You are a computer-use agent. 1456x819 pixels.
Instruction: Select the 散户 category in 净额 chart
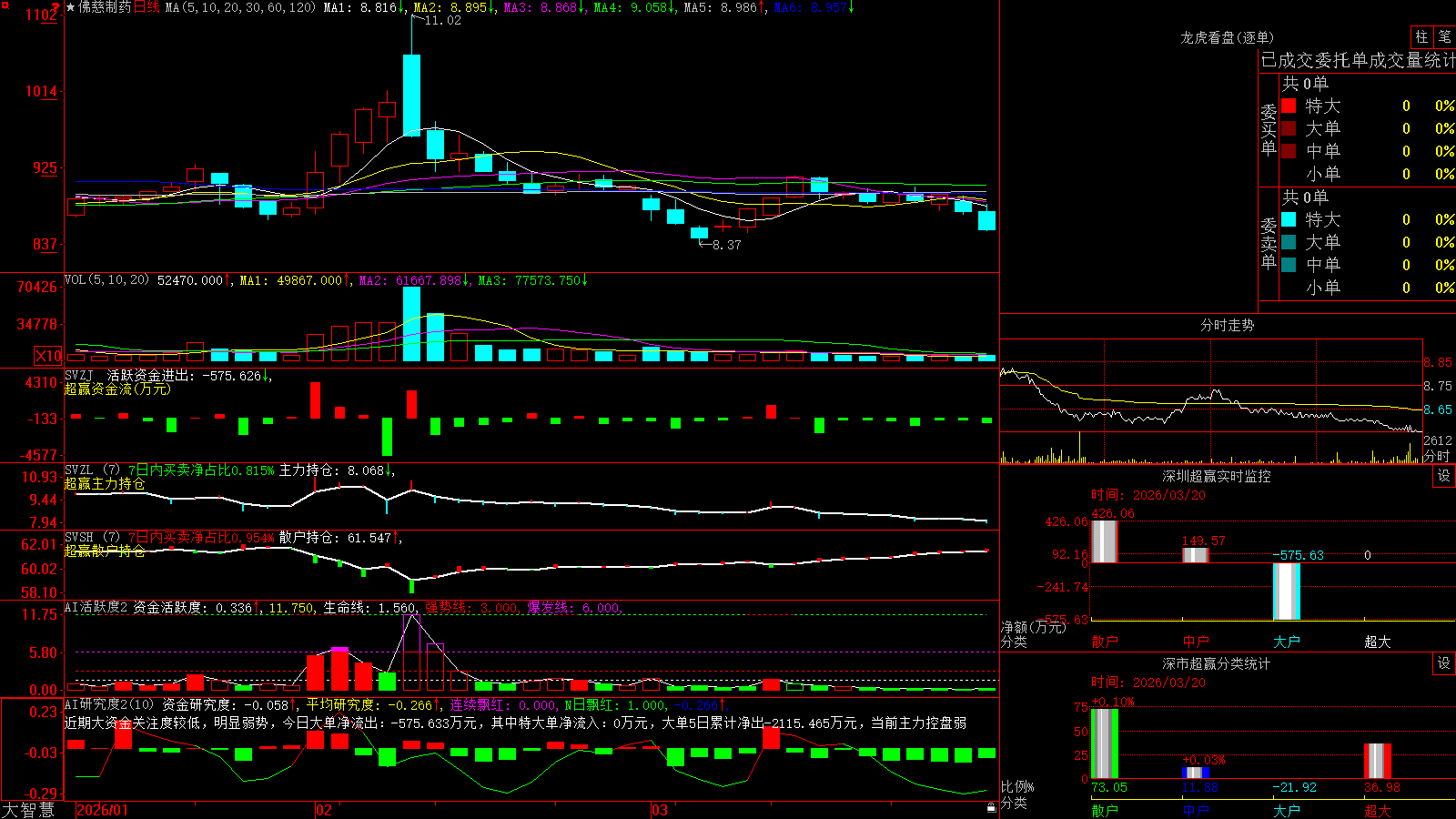pos(1105,642)
